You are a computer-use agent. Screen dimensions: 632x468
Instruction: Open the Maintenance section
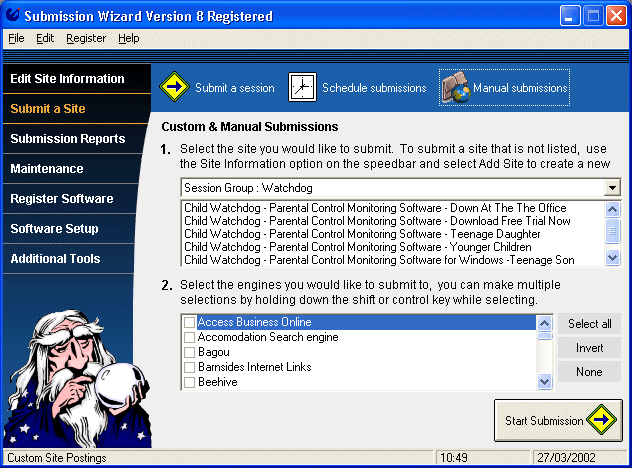72,168
